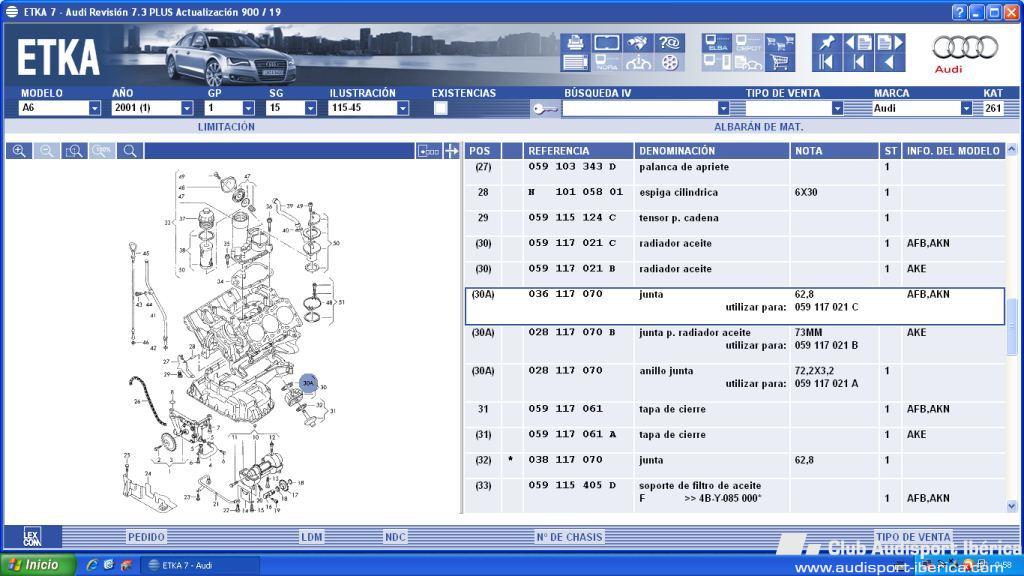Screen dimensions: 1024x576
Task: Click the Búsqueda IV search input field
Action: tap(640, 108)
